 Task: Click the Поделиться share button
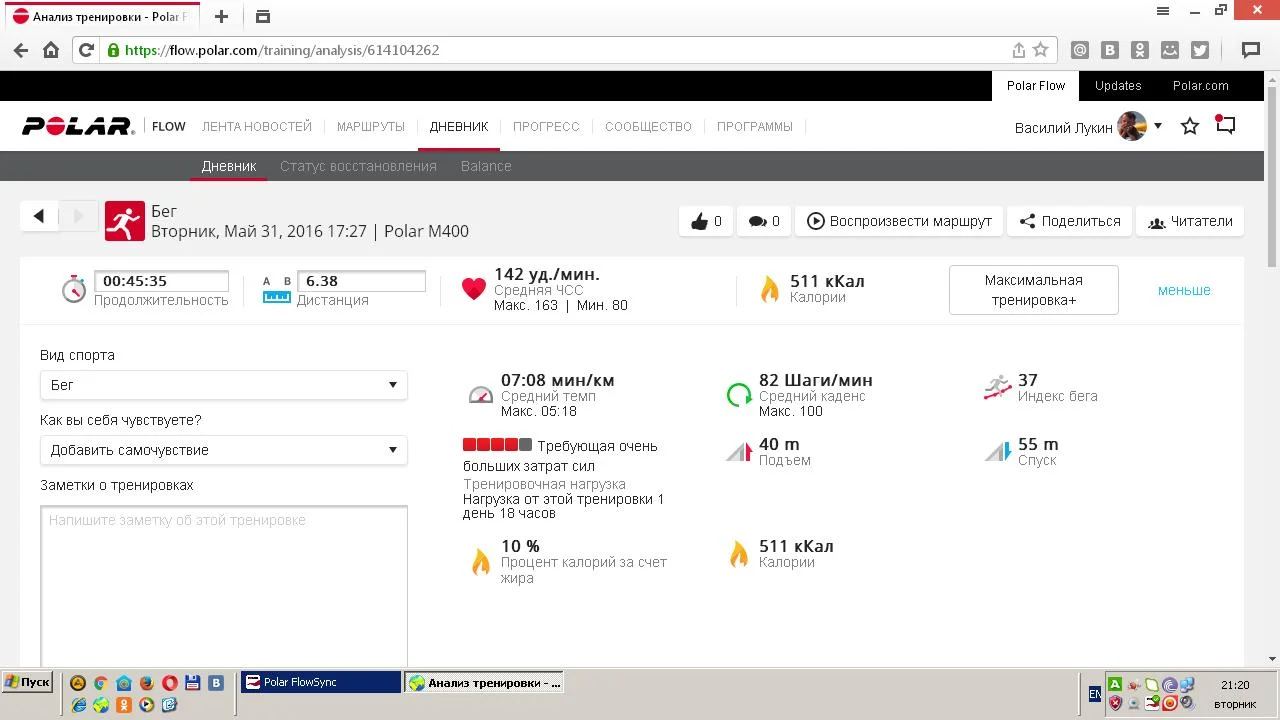[1069, 221]
